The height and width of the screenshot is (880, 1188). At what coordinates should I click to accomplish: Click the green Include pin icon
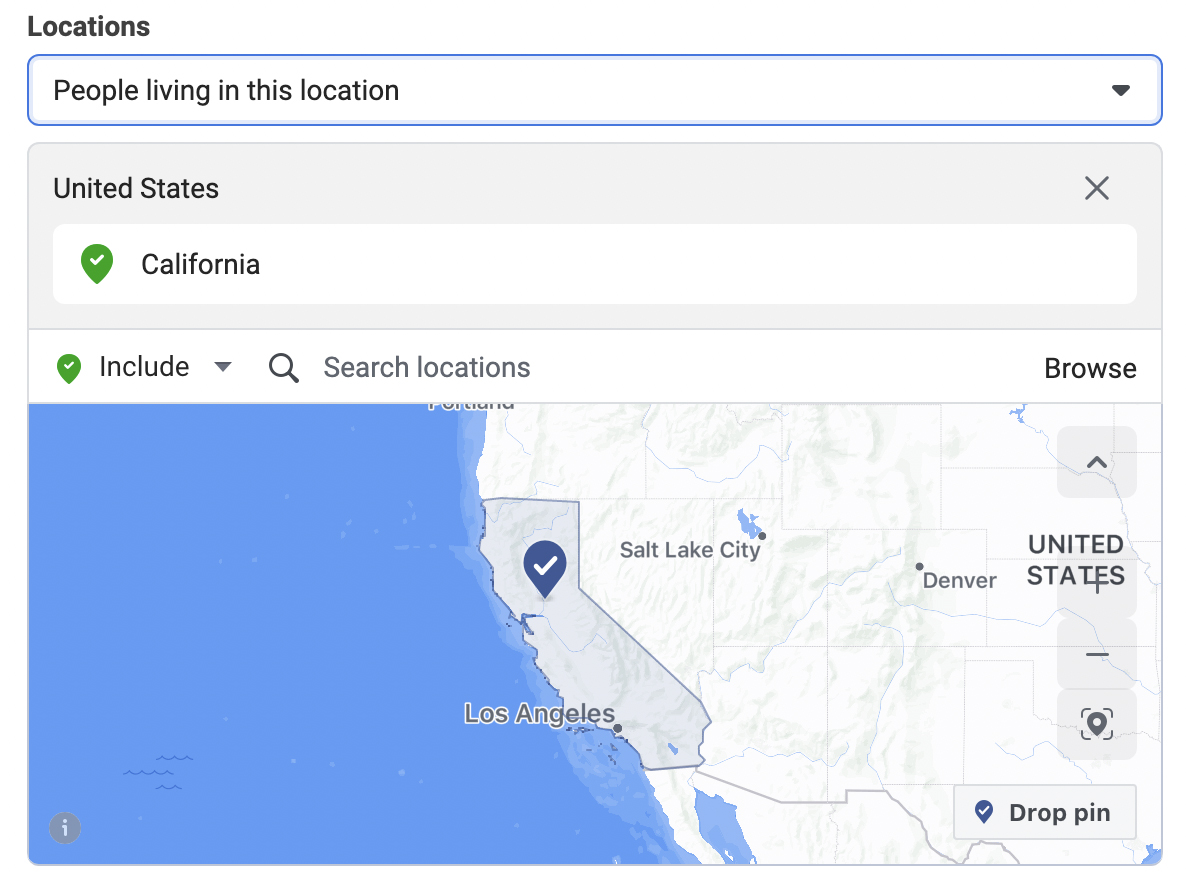(x=69, y=368)
